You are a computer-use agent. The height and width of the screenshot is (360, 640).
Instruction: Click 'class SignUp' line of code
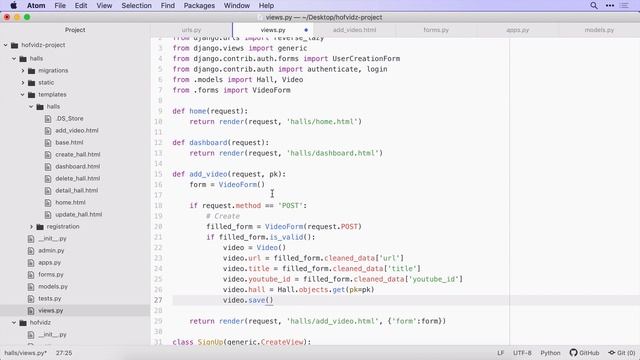click(242, 342)
